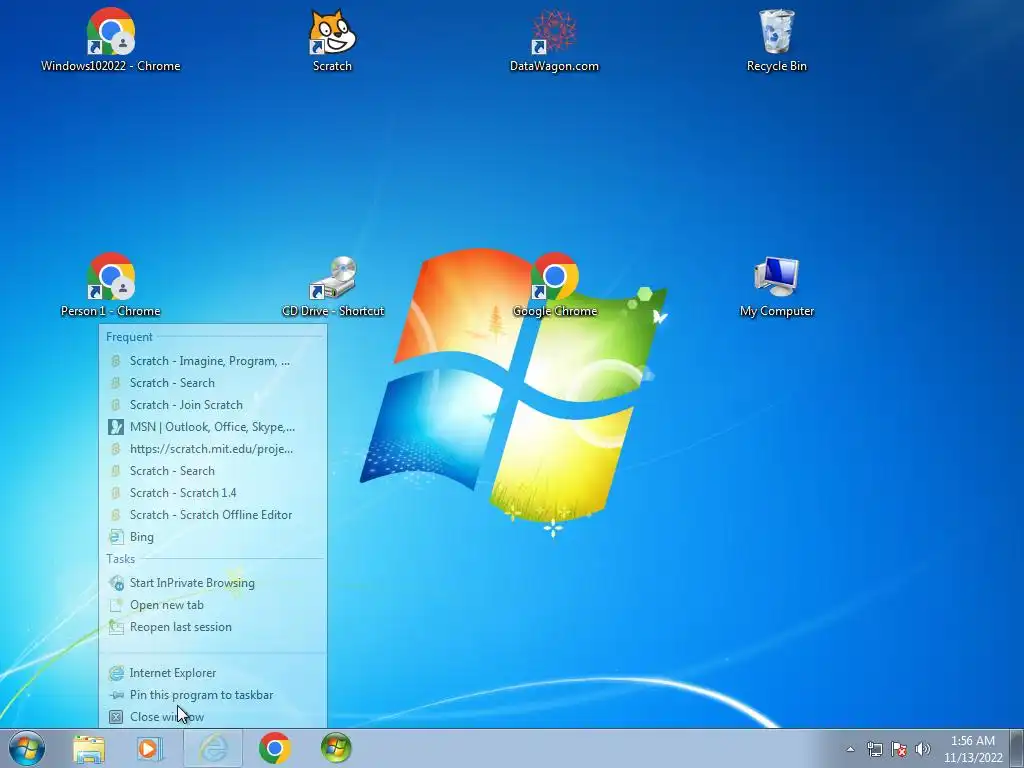This screenshot has width=1024, height=768.
Task: Open the clock showing 1:56 AM
Action: 973,749
